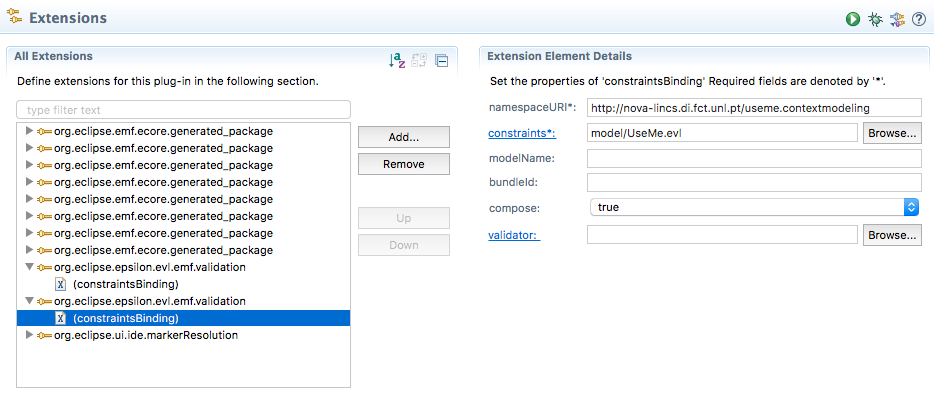Open the constraints* hyperlink
The height and width of the screenshot is (403, 934).
pos(522,133)
